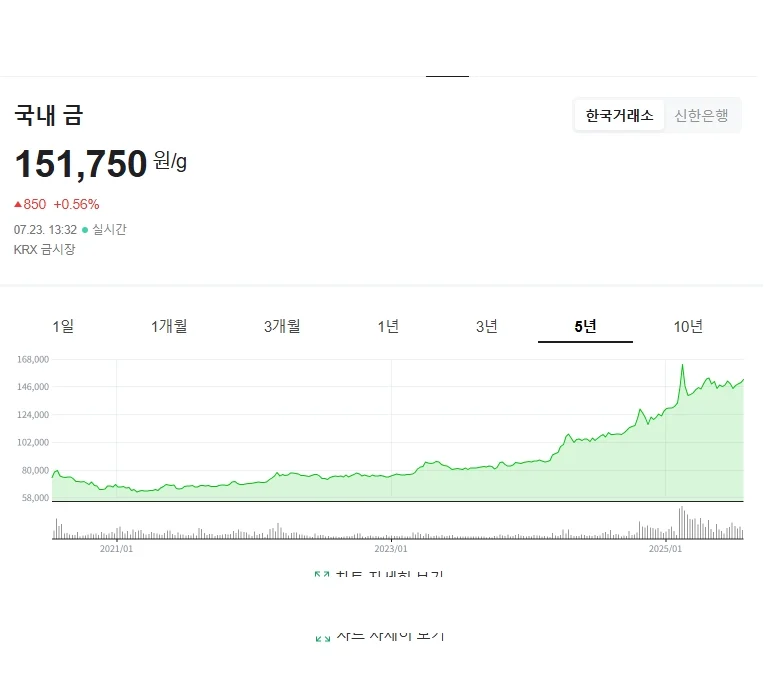This screenshot has width=766, height=700.
Task: Click the 102,000 y-axis label
Action: pos(33,443)
